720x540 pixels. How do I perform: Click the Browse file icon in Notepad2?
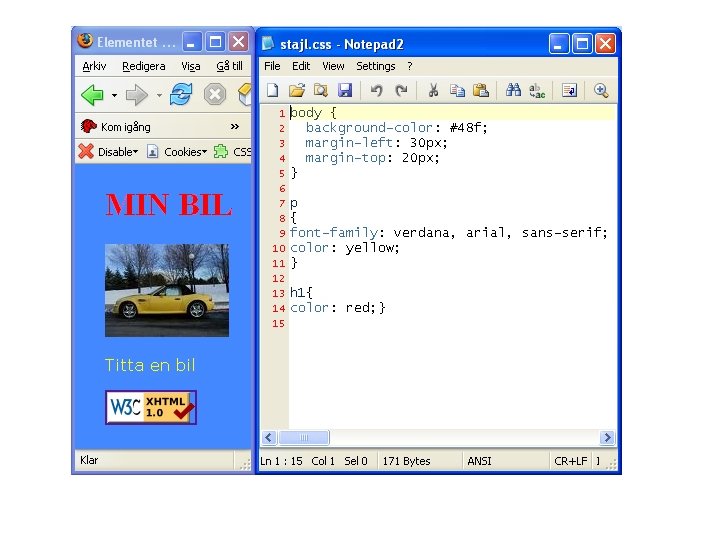pyautogui.click(x=321, y=90)
